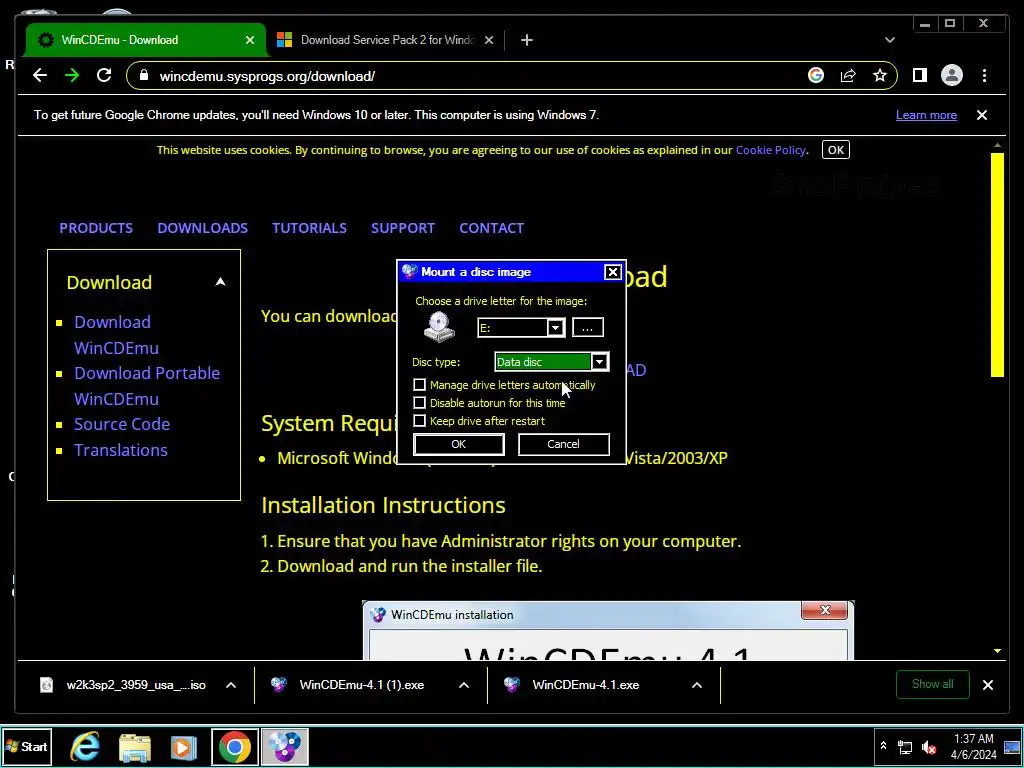Cancel the Mount a disc image dialog

564,444
